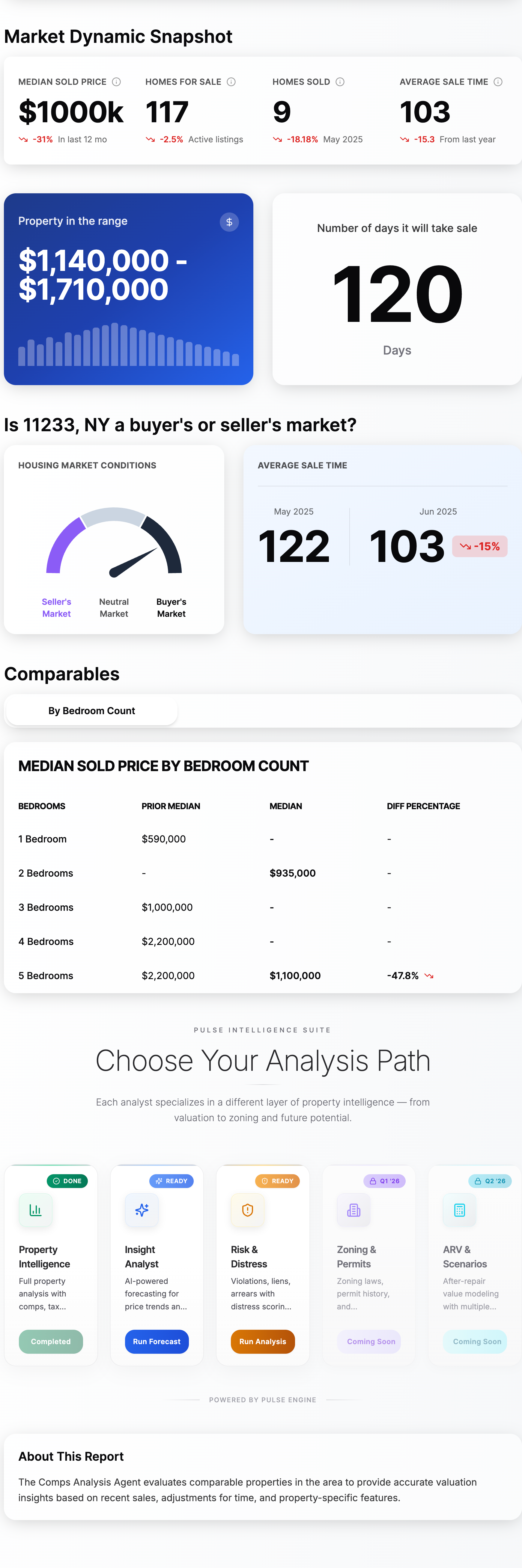
Task: Click Coming Soon under Zoning & Permits
Action: pos(371,1341)
